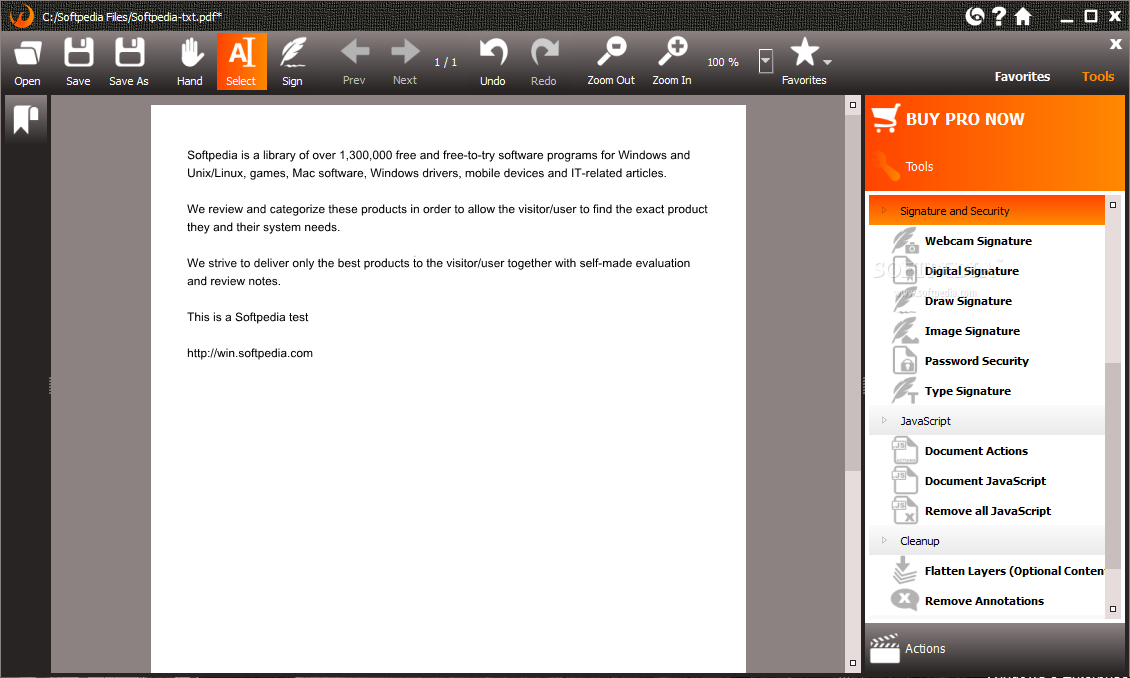Save the document with the Save icon
Viewport: 1130px width, 678px height.
point(78,61)
